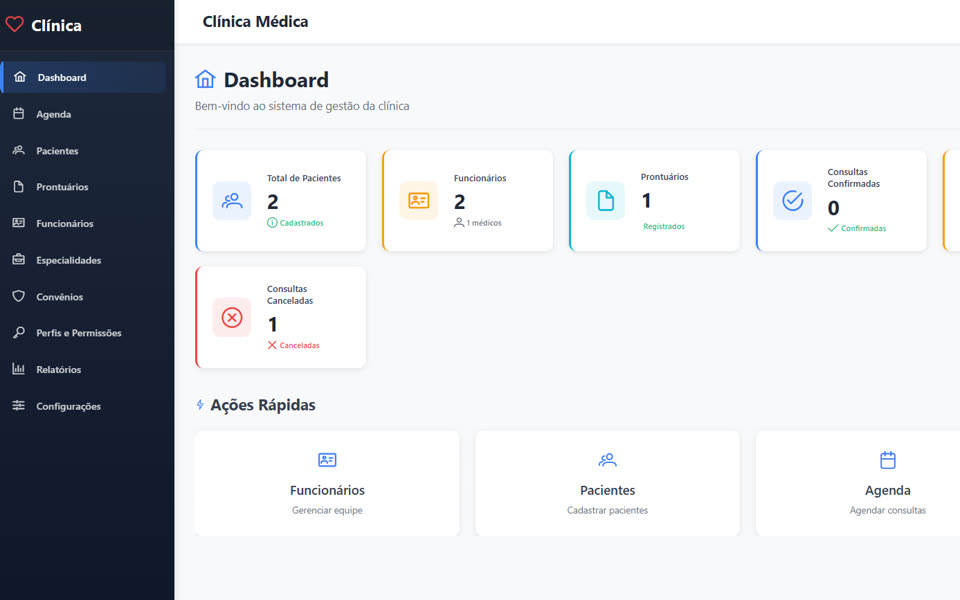The image size is (960, 600).
Task: Click the count 0 in Consultas Confirmadas
Action: coord(833,208)
